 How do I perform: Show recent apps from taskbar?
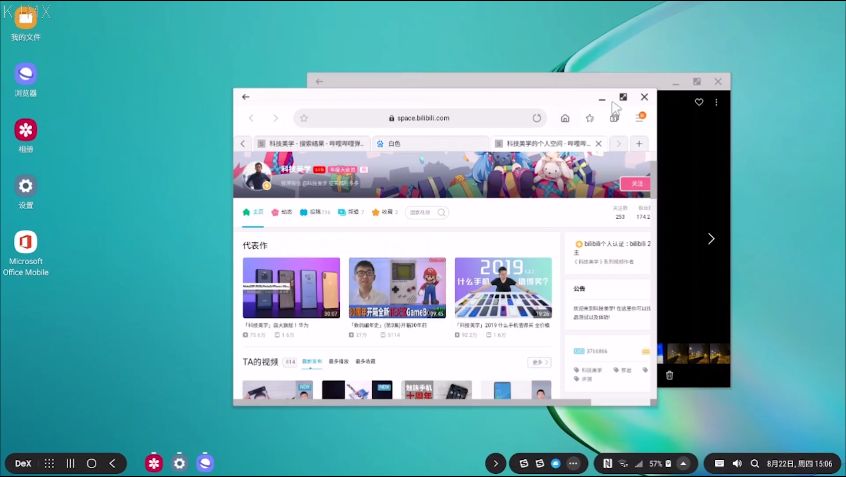pos(70,464)
